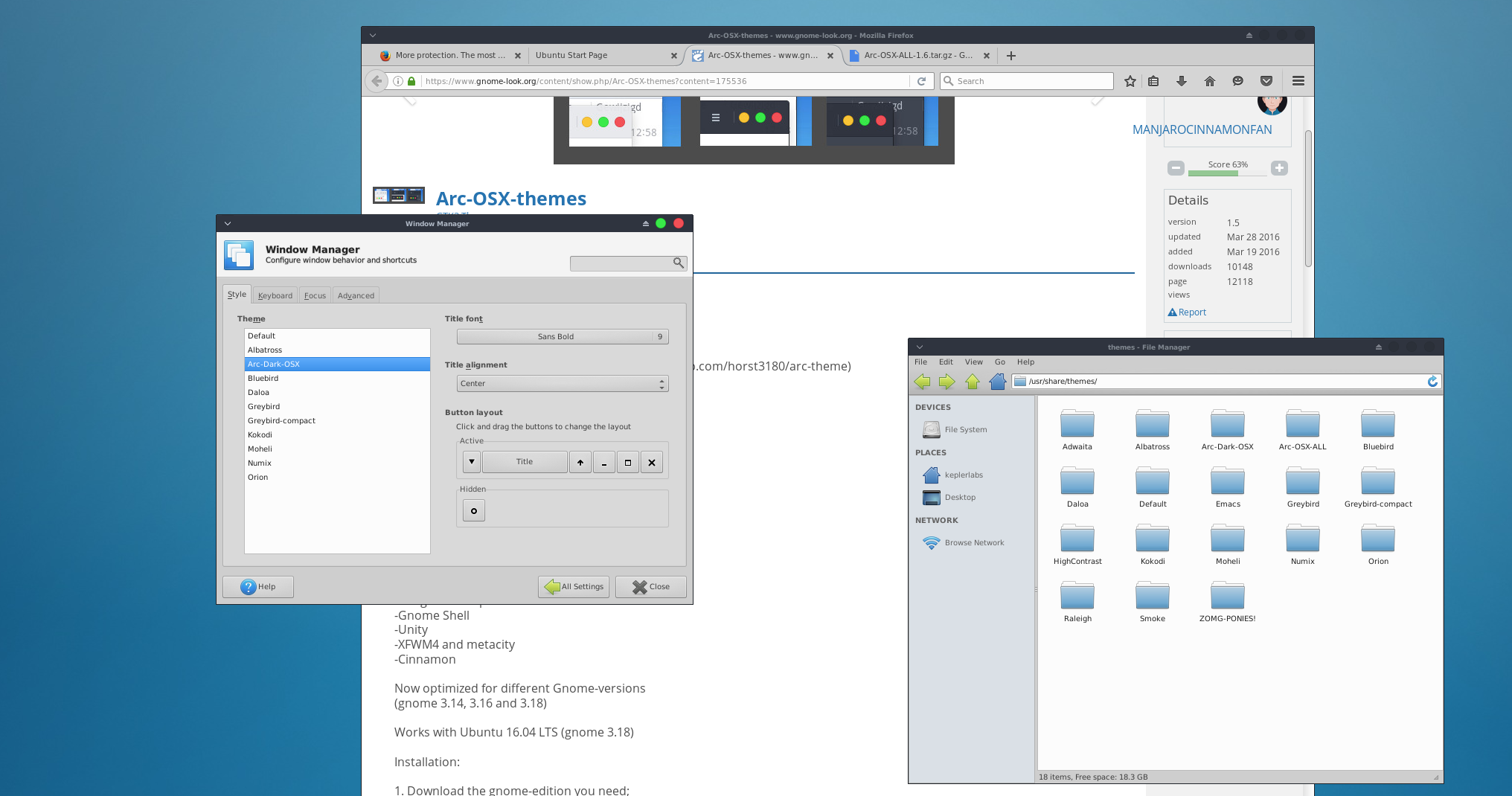
Task: Vote down using the minus score button
Action: click(x=1176, y=168)
